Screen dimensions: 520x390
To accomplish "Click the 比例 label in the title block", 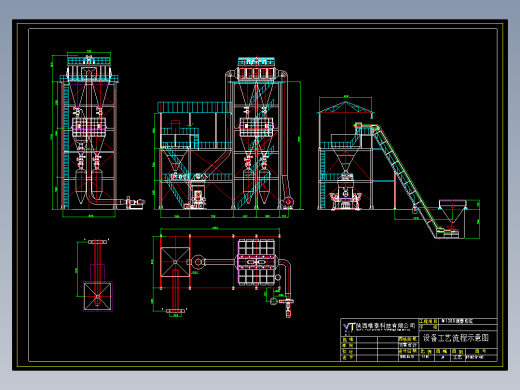I will [426, 351].
